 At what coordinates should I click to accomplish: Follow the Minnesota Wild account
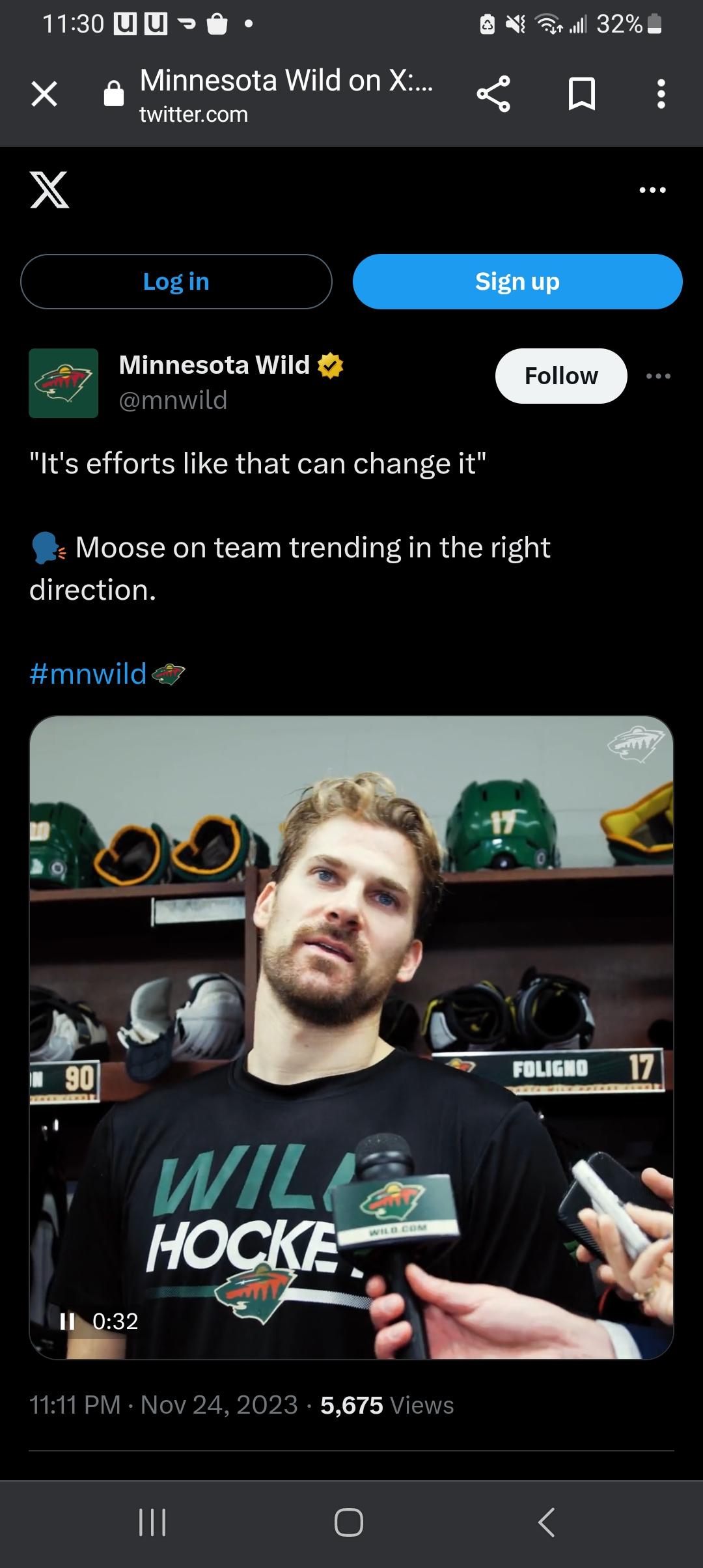point(561,376)
